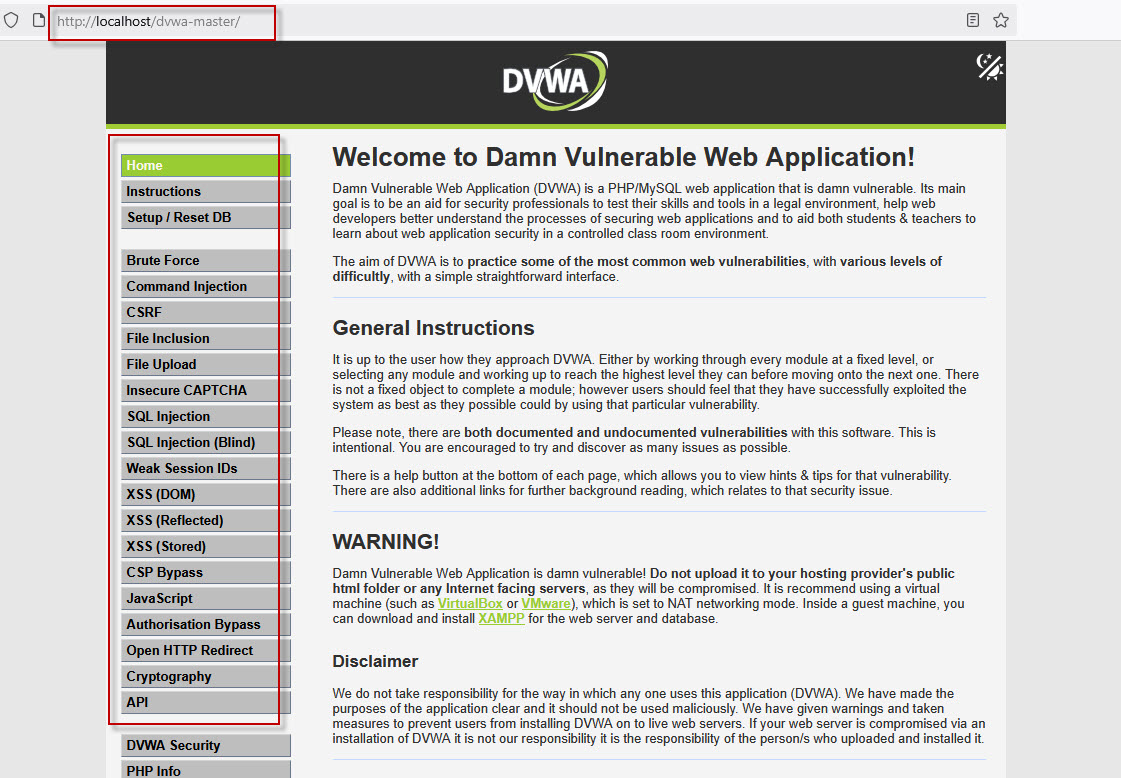Go to Setup / Reset DB
1121x778 pixels.
[x=206, y=217]
